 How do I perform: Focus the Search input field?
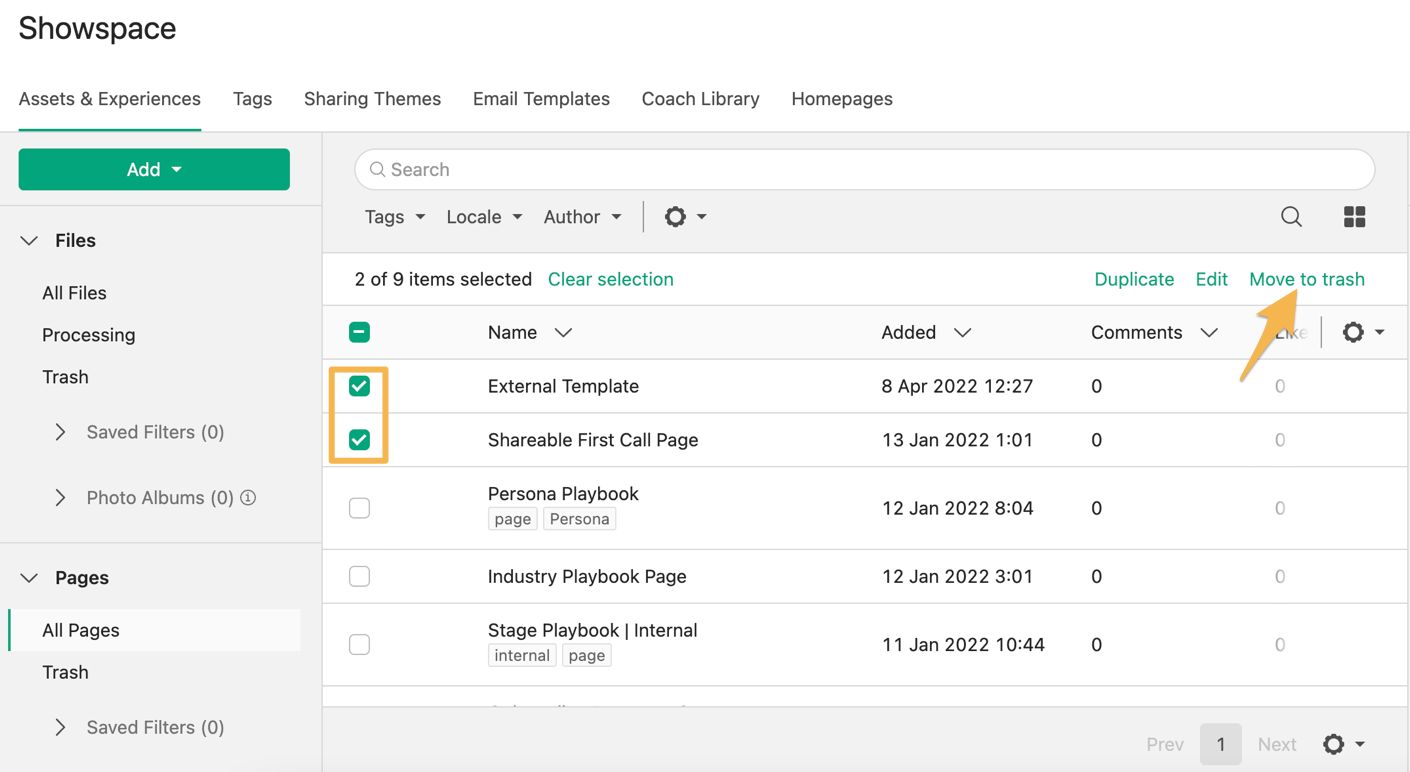click(865, 170)
